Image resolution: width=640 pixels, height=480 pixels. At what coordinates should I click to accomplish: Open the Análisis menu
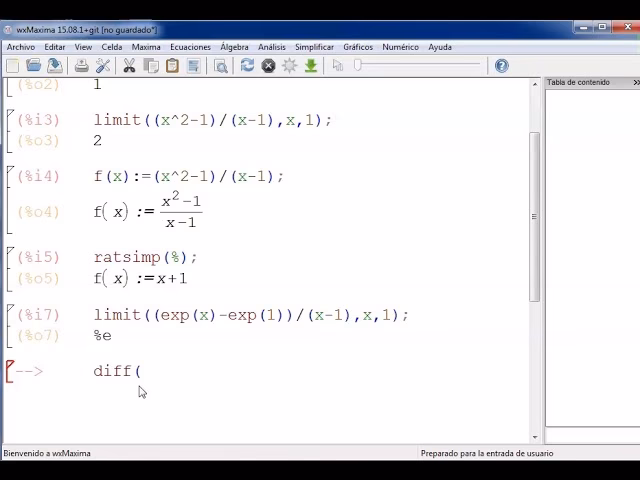click(x=272, y=47)
